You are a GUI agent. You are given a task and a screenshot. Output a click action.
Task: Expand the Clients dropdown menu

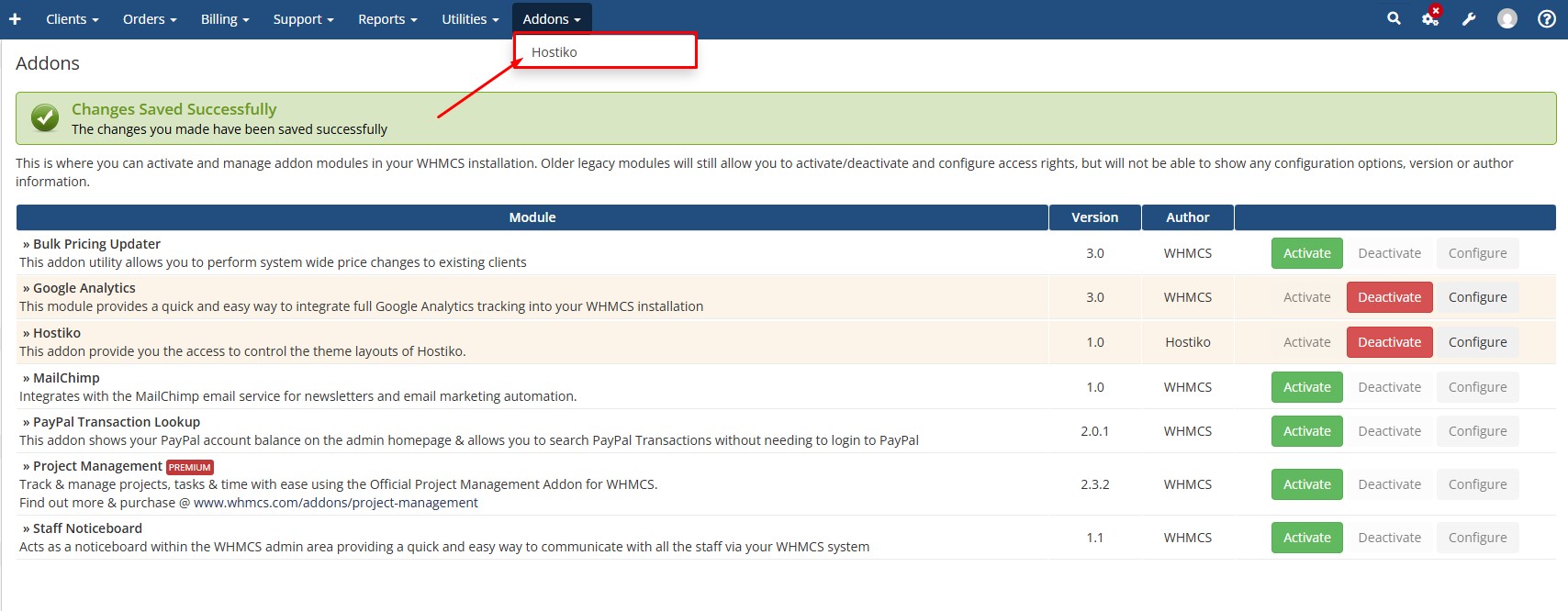tap(72, 19)
